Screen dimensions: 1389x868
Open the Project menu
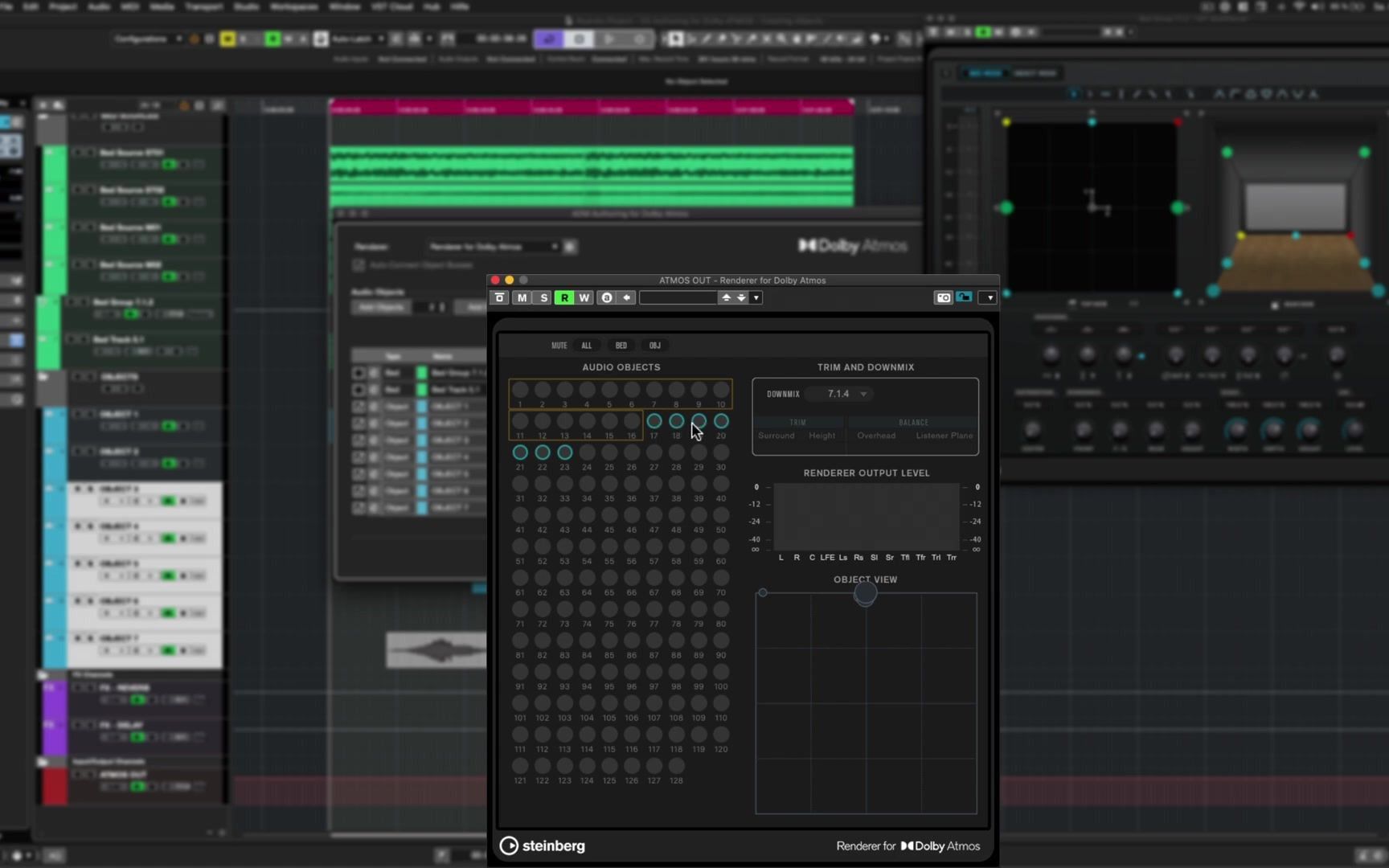point(64,6)
